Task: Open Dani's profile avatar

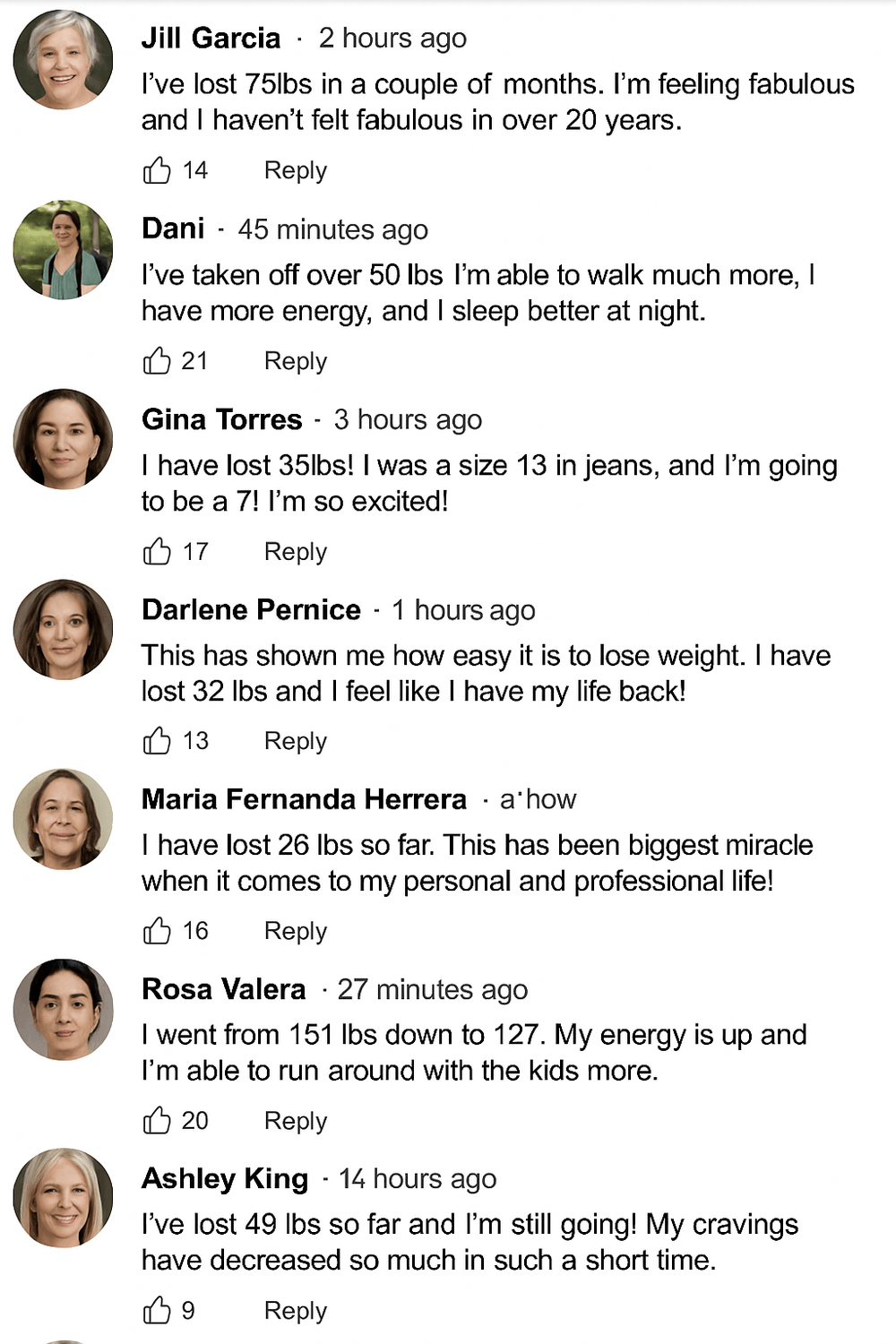Action: [63, 250]
